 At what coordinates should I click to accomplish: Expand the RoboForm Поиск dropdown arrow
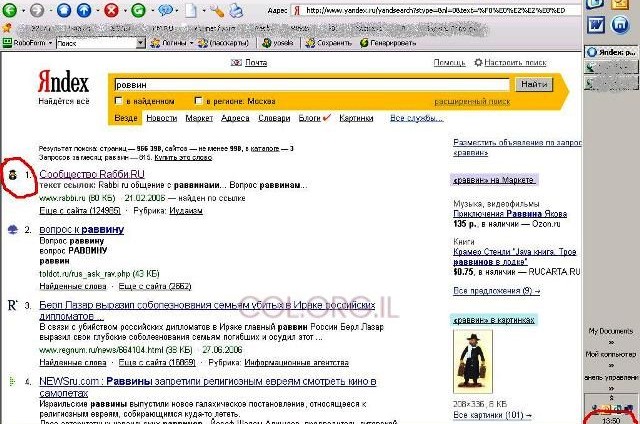[x=140, y=43]
